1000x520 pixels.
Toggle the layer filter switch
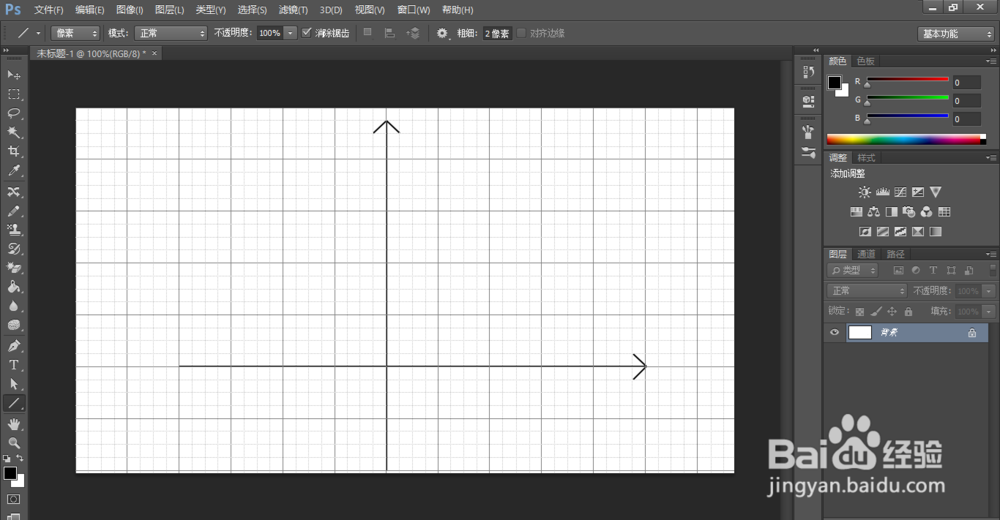[x=993, y=271]
